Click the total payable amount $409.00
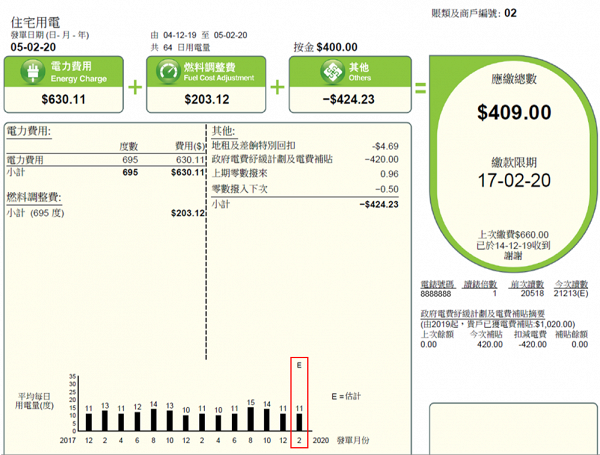The height and width of the screenshot is (455, 600). [x=514, y=113]
